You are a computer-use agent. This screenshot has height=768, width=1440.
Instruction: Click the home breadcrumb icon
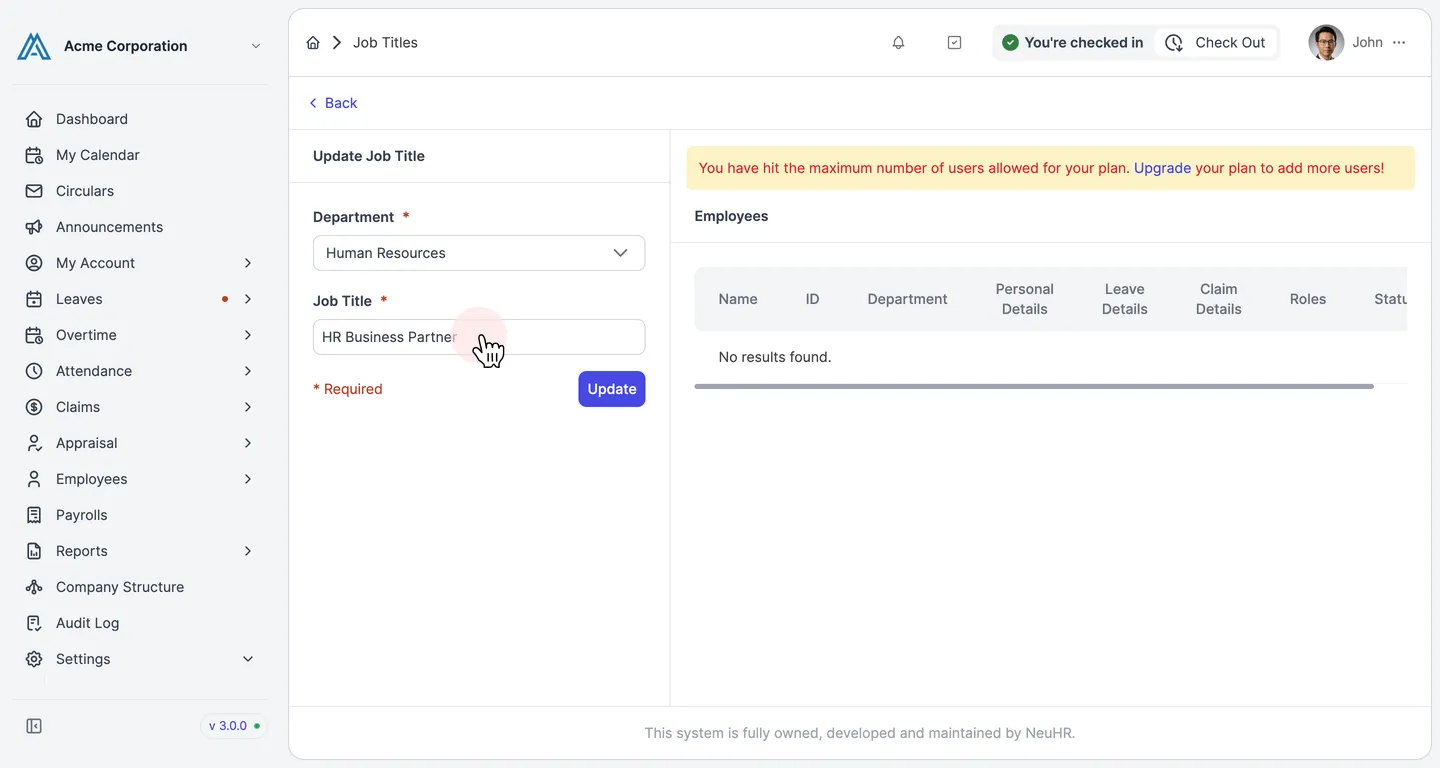(313, 42)
